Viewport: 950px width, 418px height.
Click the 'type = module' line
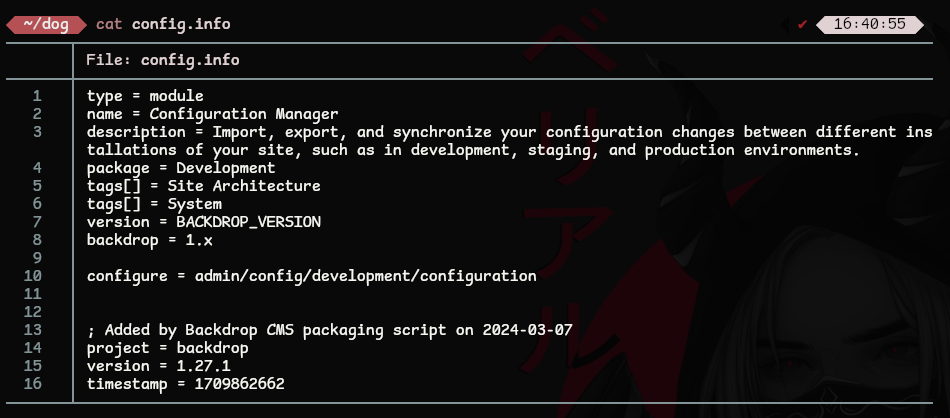click(x=145, y=96)
